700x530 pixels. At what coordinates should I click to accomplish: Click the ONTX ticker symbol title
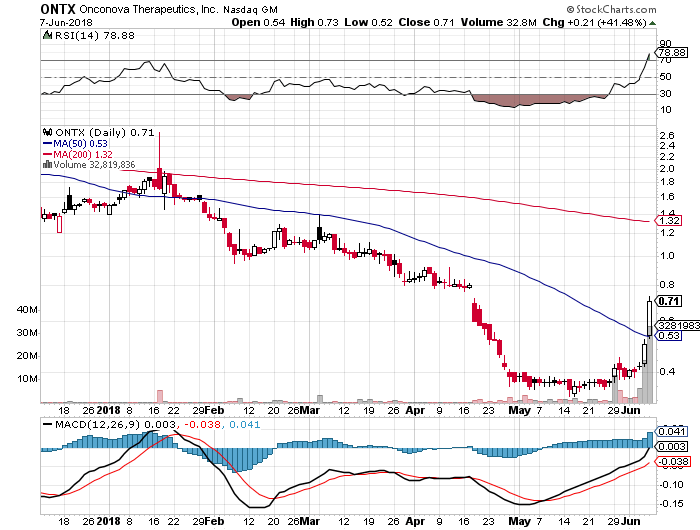[58, 8]
